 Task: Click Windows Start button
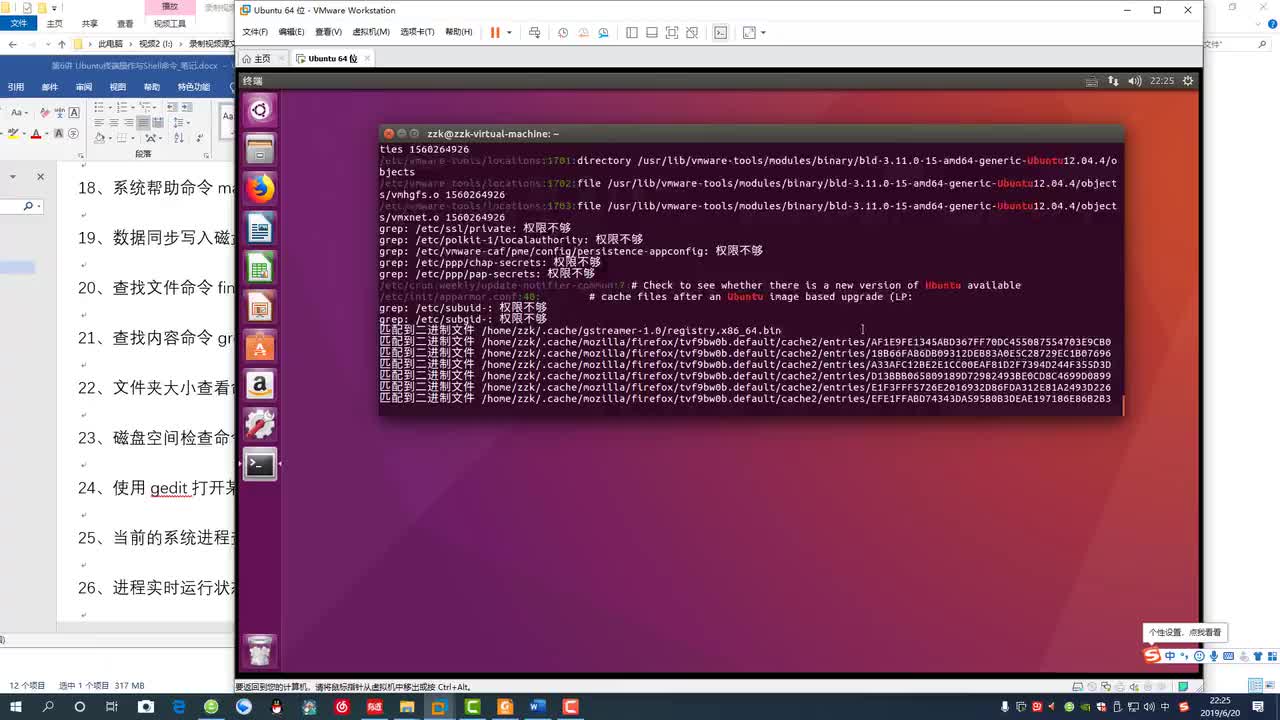click(16, 706)
